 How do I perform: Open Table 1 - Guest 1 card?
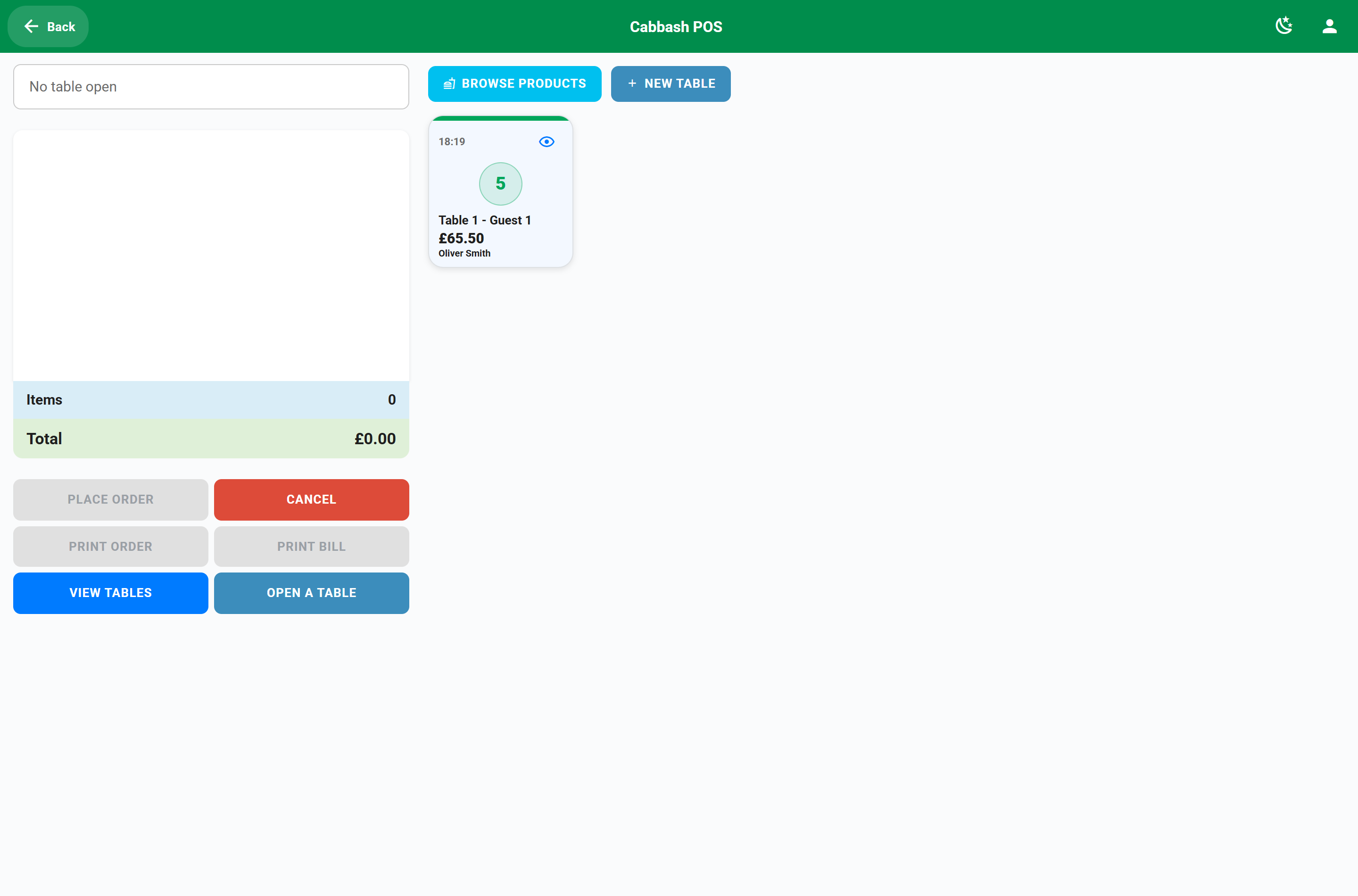coord(500,191)
